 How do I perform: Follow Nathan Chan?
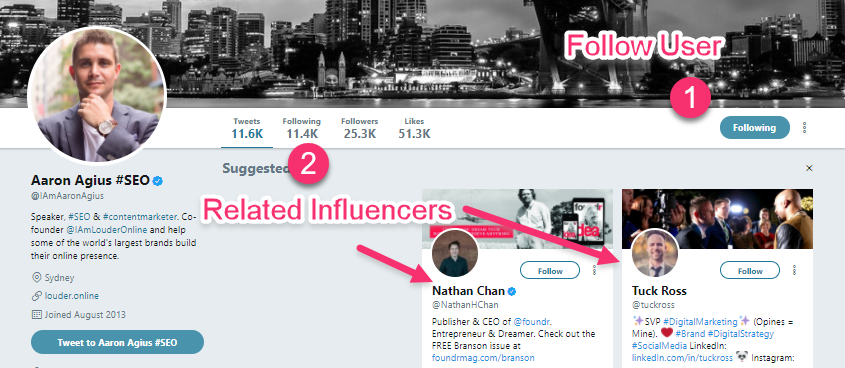pos(550,270)
